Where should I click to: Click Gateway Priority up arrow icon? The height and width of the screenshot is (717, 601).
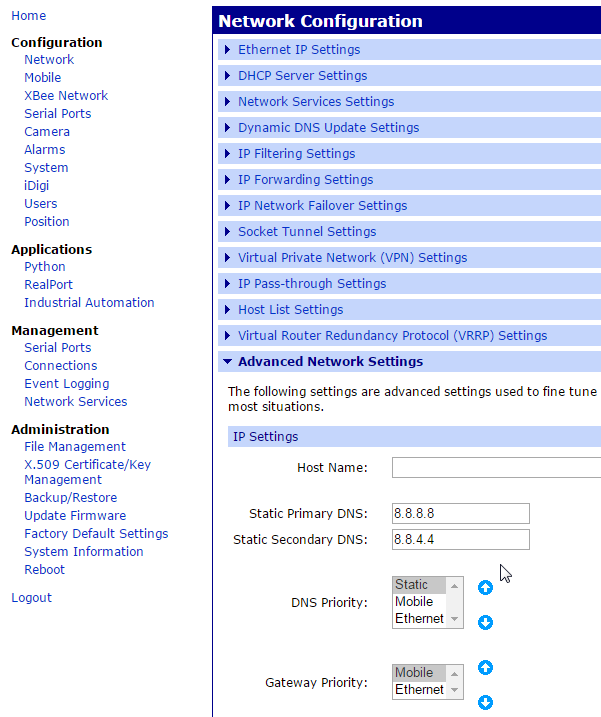485,668
